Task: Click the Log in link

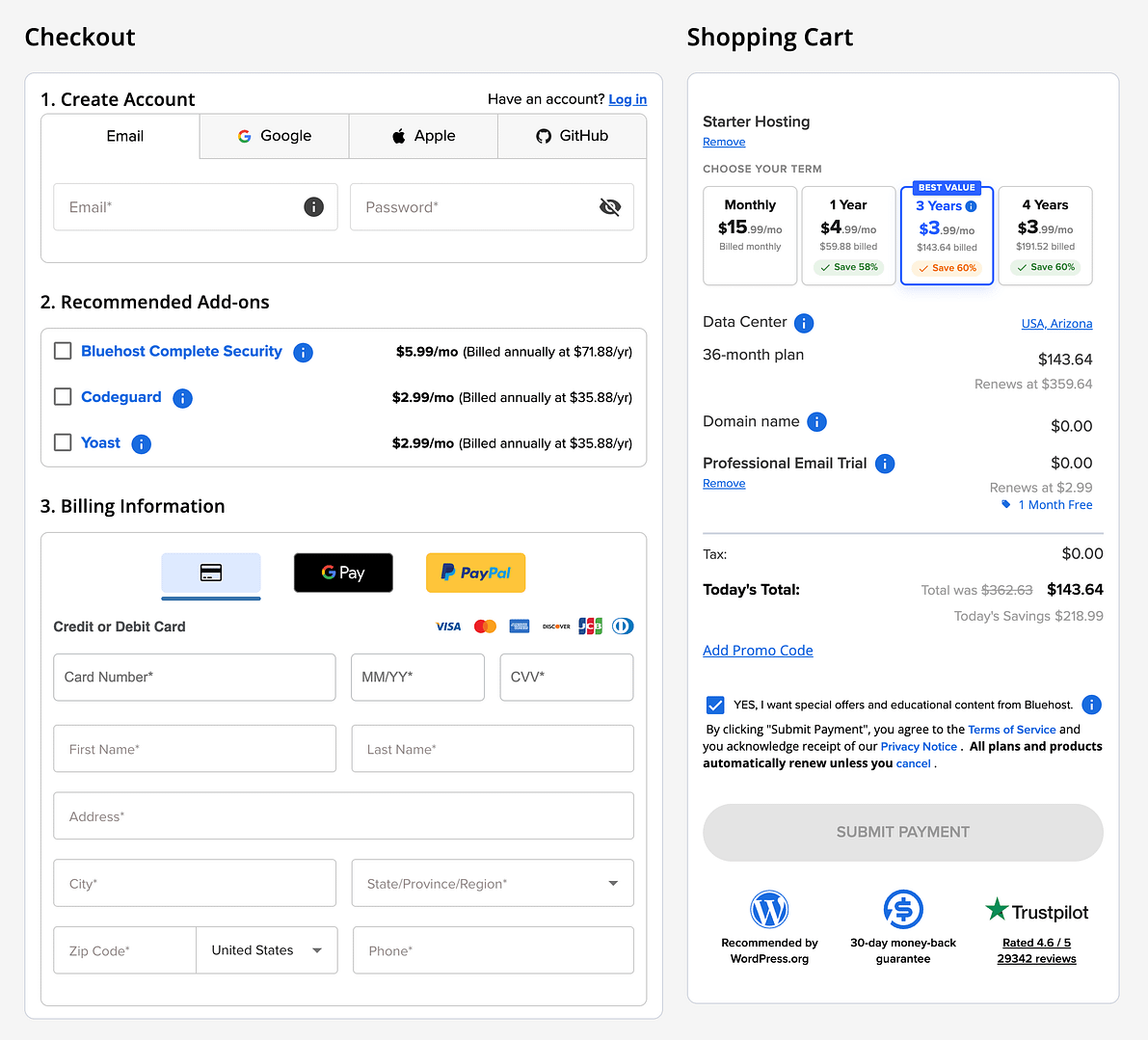Action: 627,99
